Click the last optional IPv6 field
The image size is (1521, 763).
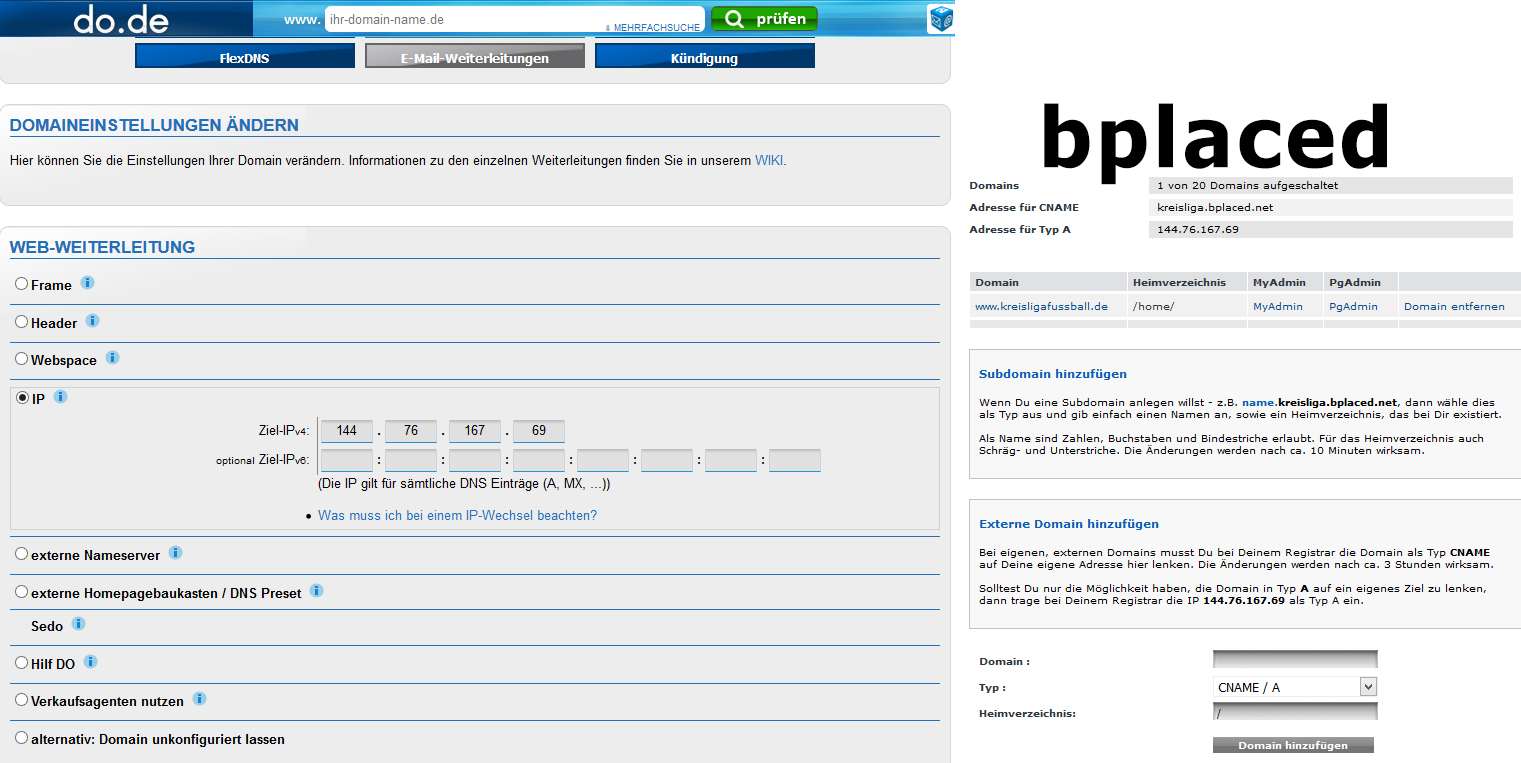point(795,461)
